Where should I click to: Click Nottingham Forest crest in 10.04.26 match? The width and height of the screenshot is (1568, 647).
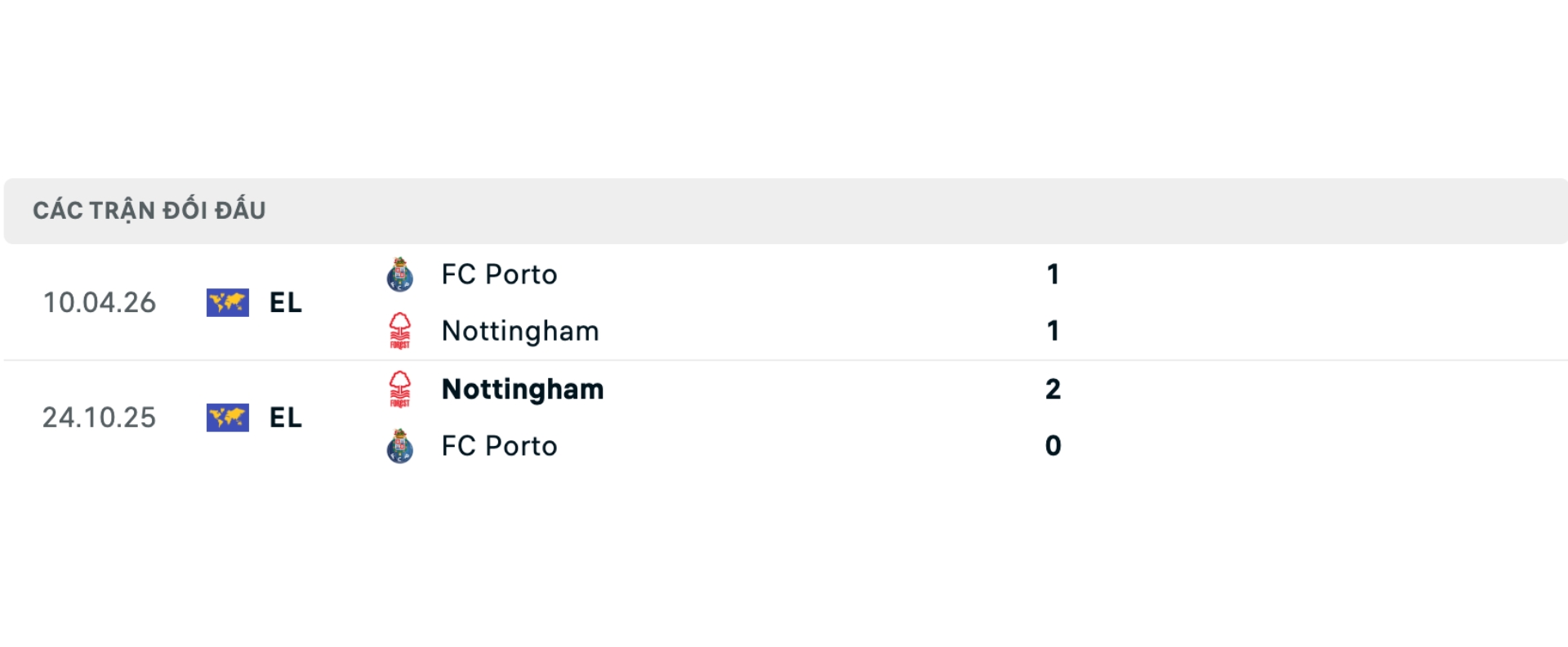click(x=399, y=331)
